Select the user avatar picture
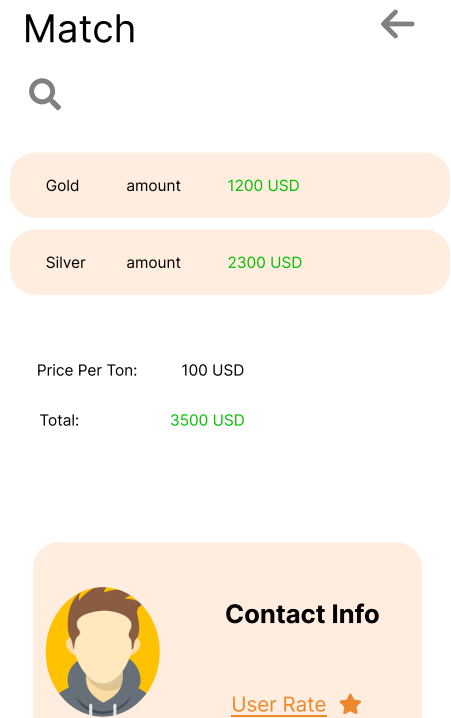 click(x=103, y=652)
